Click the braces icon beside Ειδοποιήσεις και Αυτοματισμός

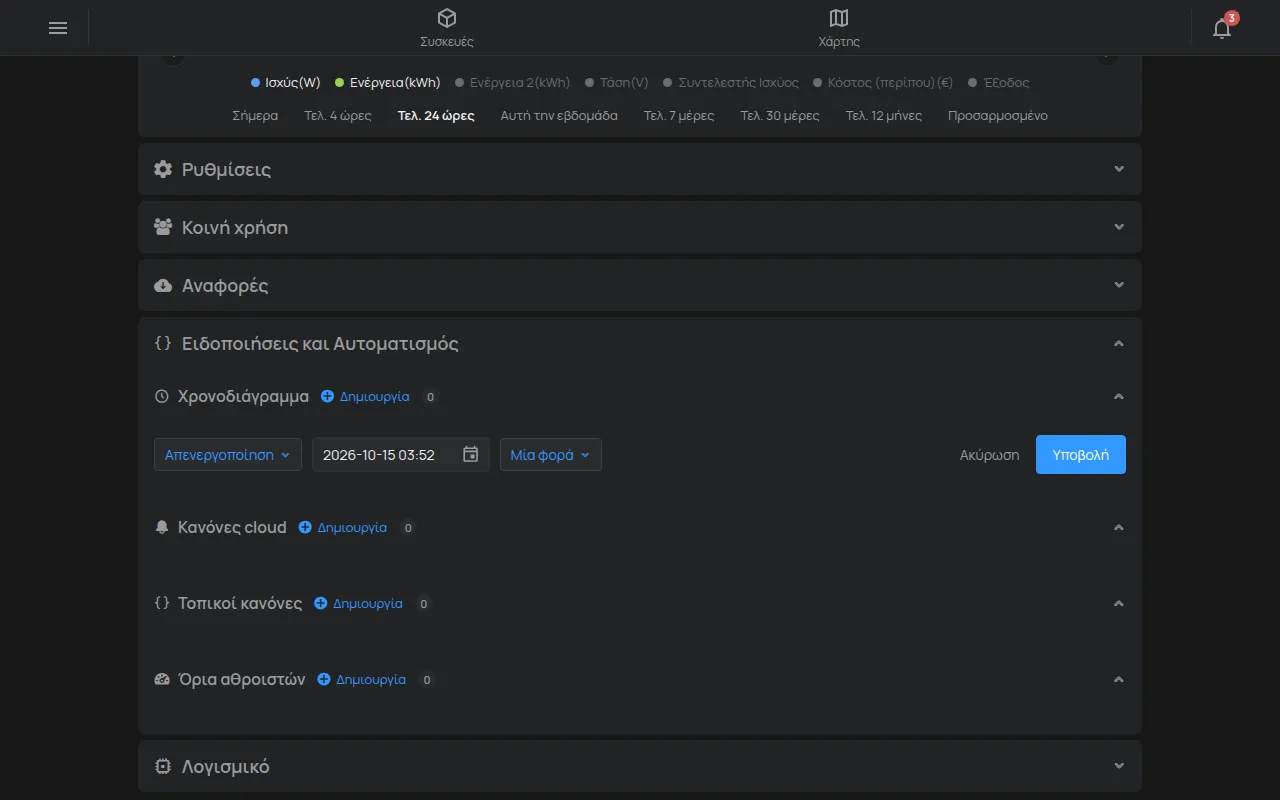pyautogui.click(x=163, y=343)
